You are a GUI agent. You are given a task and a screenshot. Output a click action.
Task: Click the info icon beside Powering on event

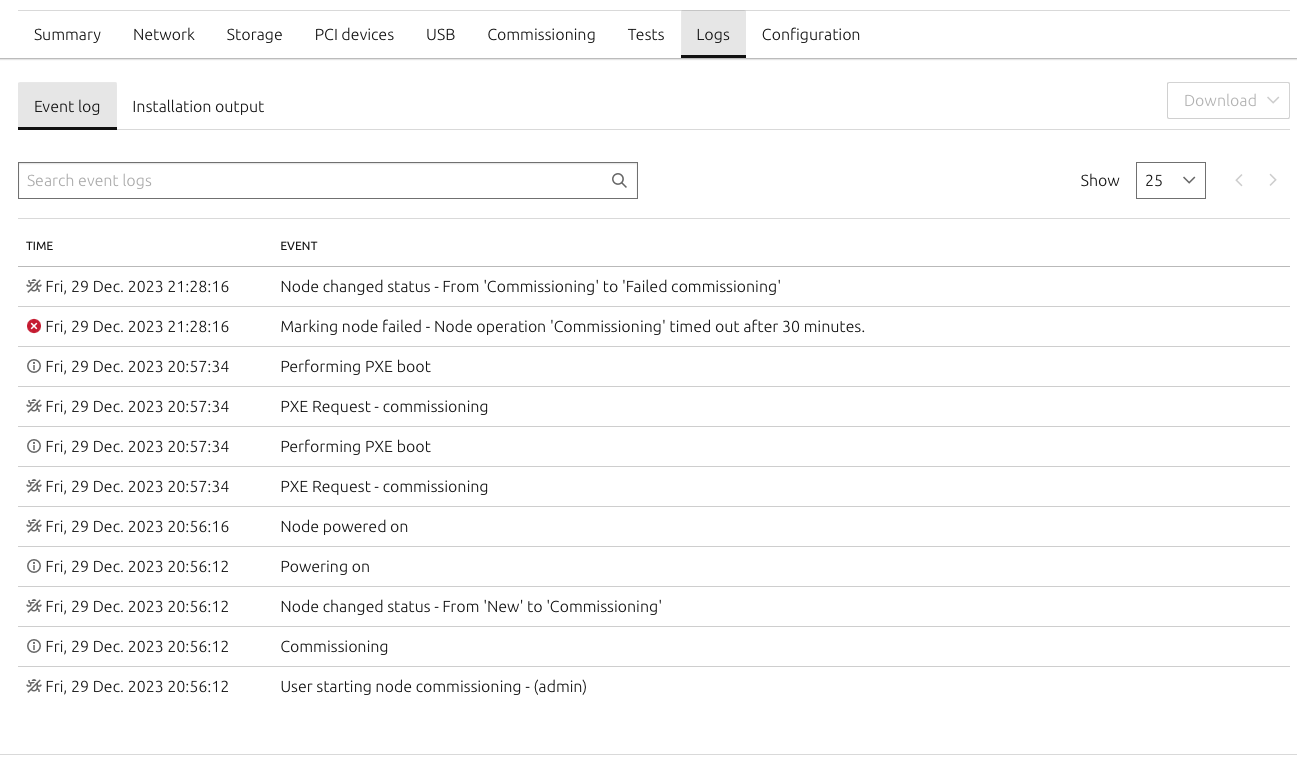pyautogui.click(x=34, y=566)
